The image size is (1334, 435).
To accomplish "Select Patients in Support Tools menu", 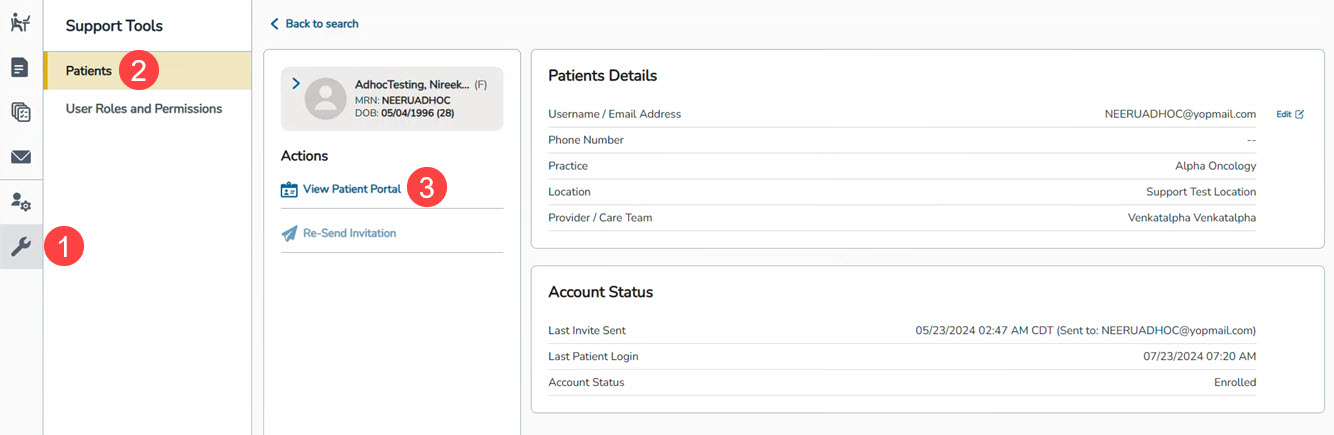I will click(x=89, y=71).
